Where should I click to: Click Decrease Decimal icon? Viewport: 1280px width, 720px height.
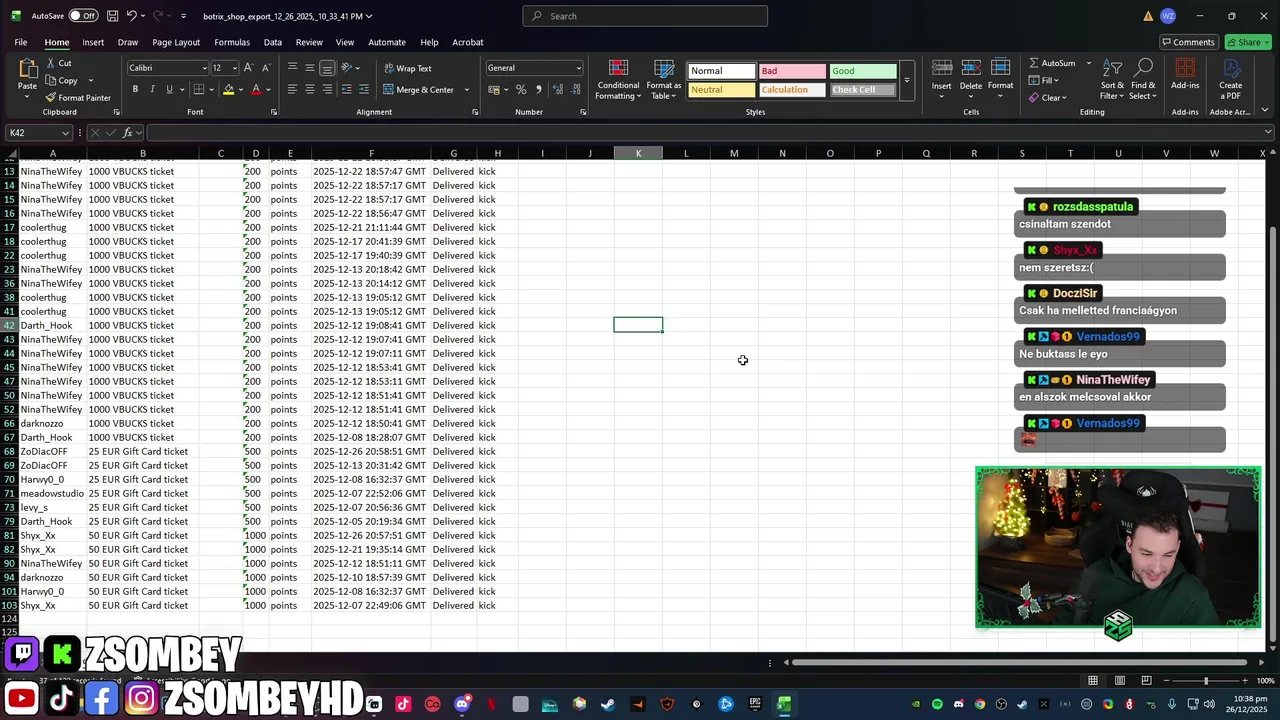click(x=575, y=90)
